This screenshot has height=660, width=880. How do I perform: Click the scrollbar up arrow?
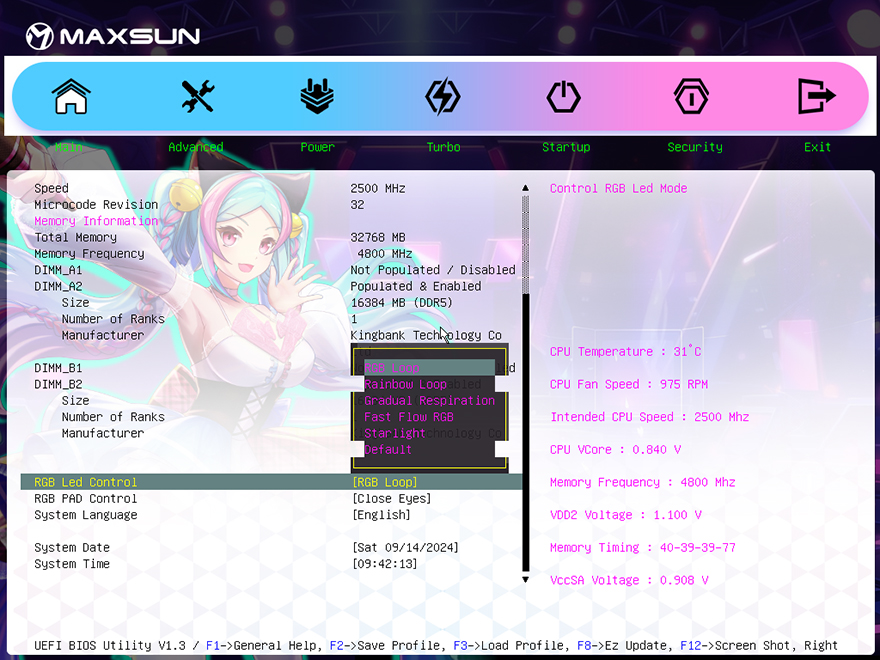[x=525, y=188]
